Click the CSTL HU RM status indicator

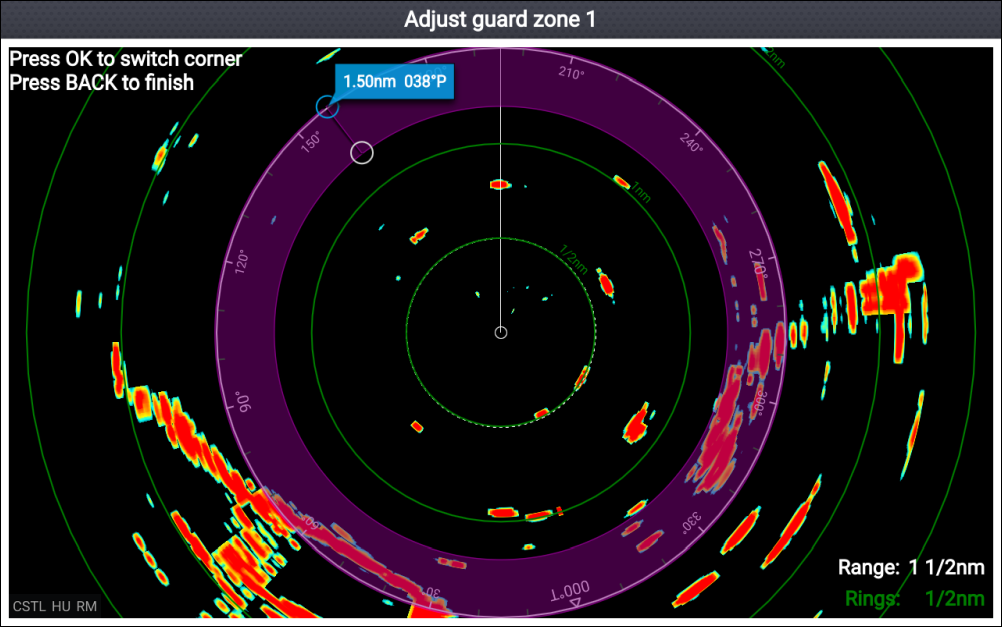[x=55, y=606]
